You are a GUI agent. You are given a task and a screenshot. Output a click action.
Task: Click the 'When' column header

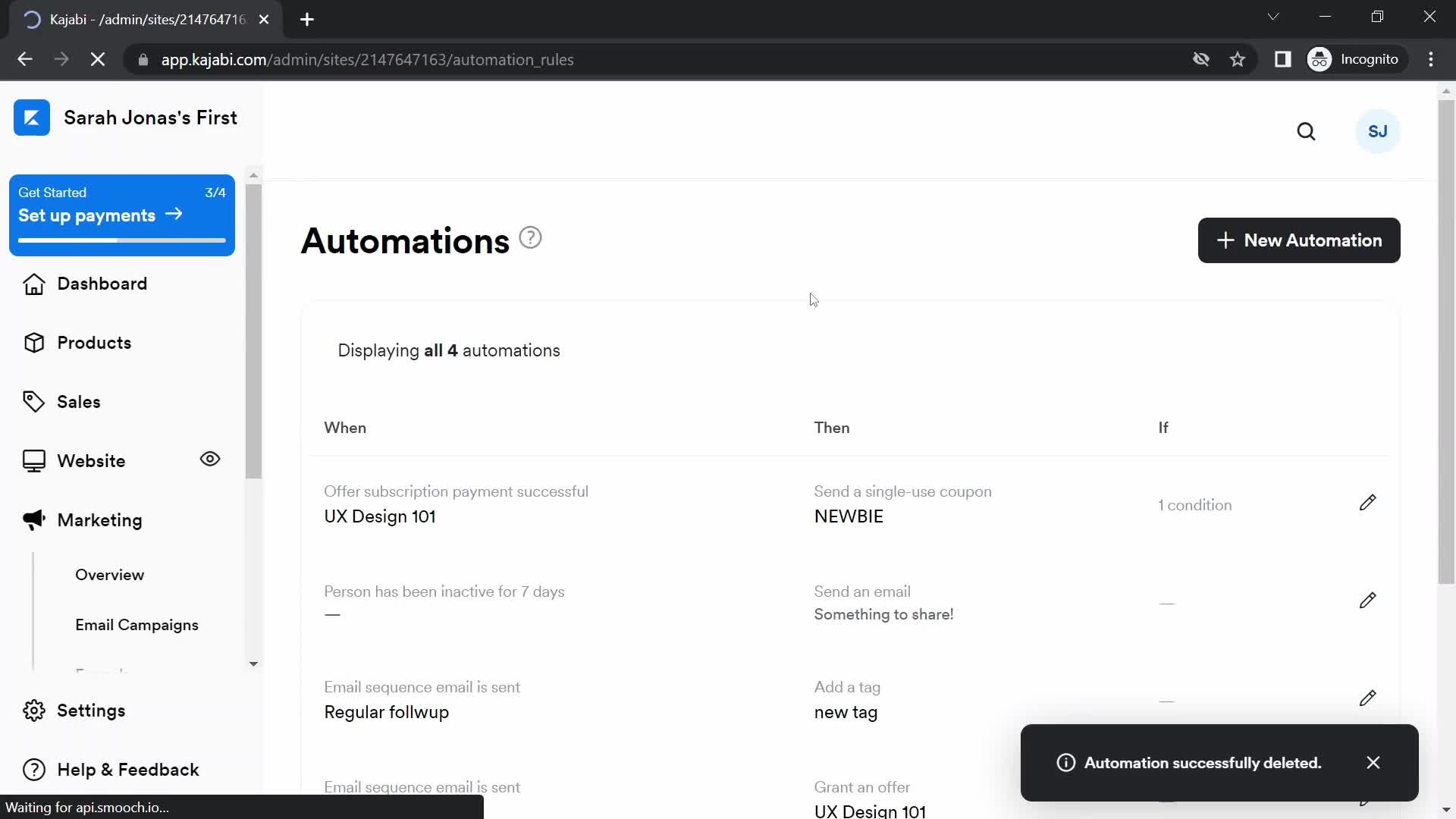pos(345,428)
